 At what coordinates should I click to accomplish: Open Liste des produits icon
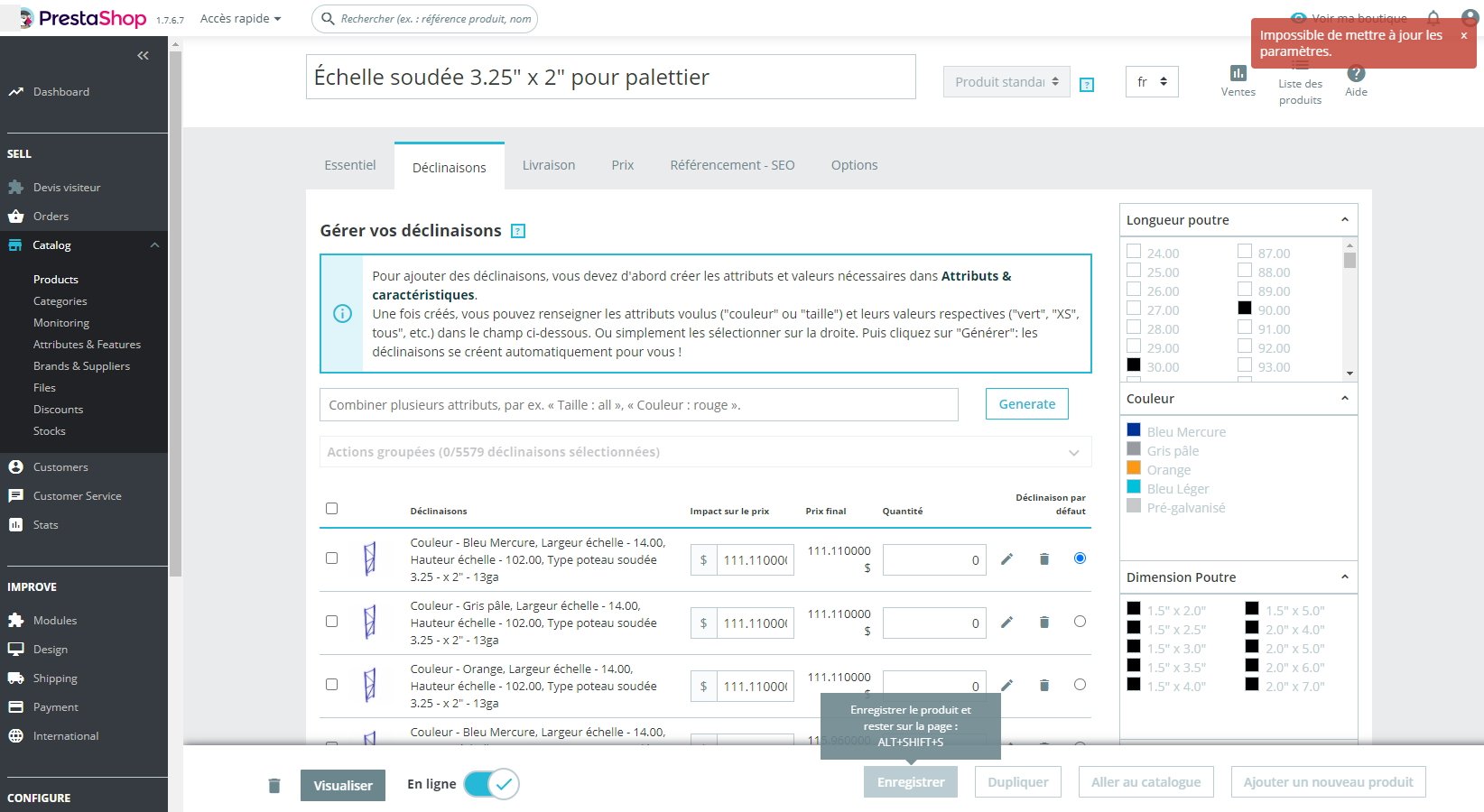(x=1300, y=66)
